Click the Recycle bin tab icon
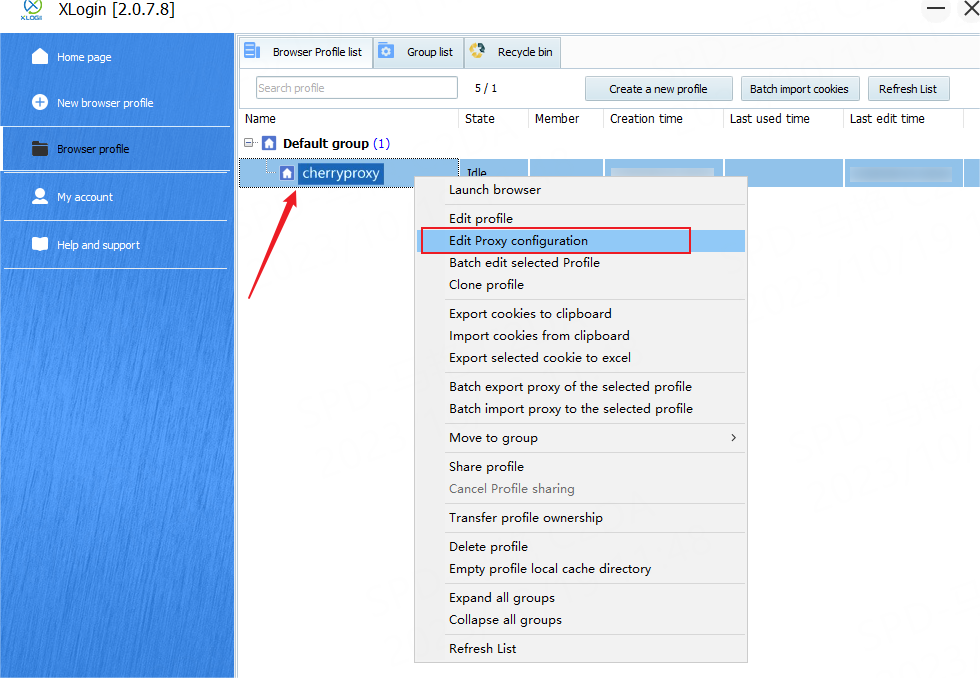The width and height of the screenshot is (980, 678). tap(478, 52)
